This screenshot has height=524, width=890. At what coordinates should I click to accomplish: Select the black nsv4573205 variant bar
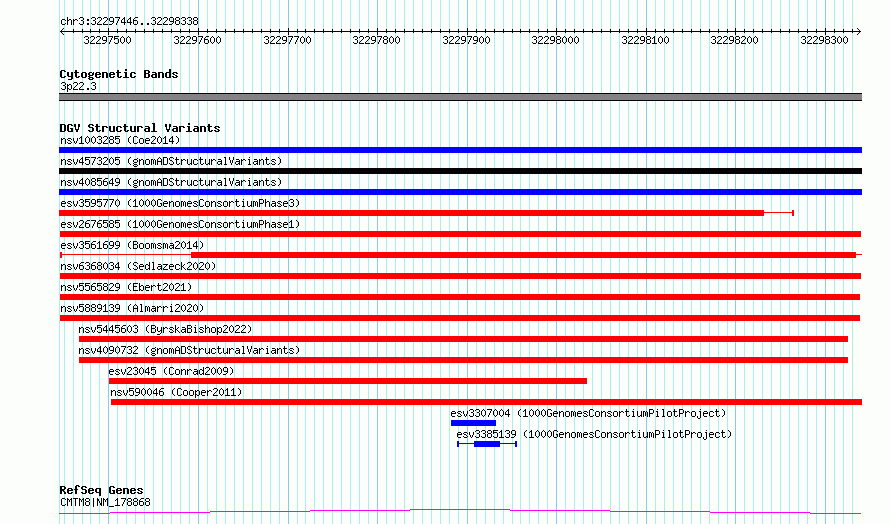click(x=460, y=171)
